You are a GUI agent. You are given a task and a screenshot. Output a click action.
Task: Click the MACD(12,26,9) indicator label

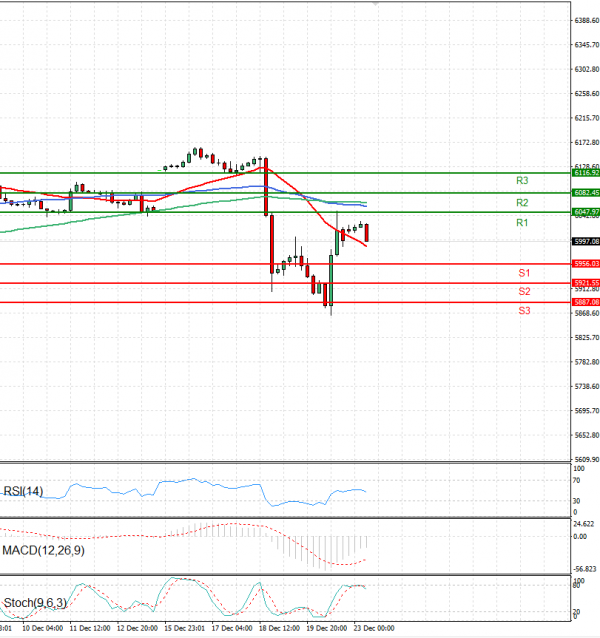[x=44, y=551]
